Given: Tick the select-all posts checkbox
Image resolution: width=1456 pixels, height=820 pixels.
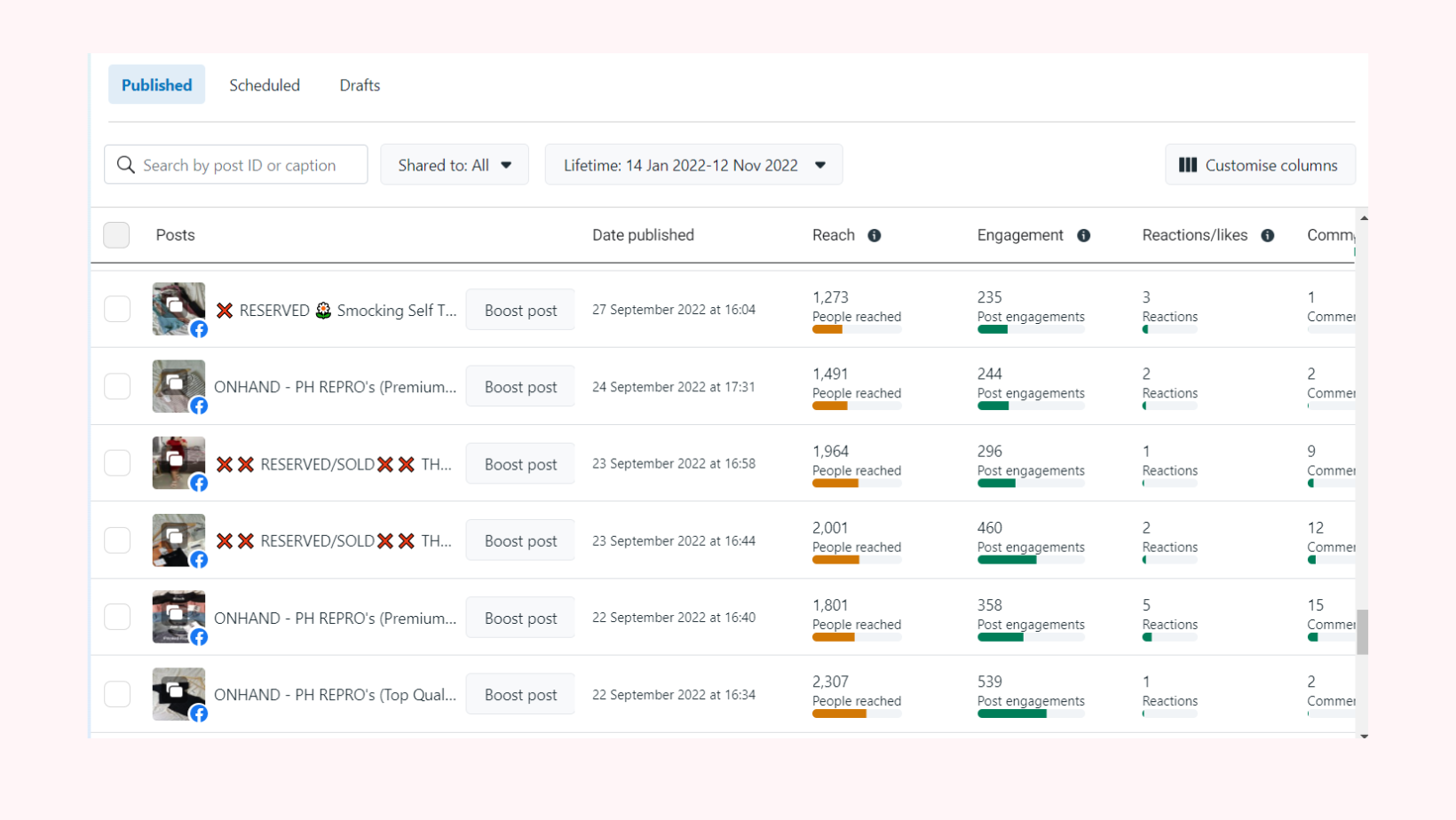Looking at the screenshot, I should point(116,235).
